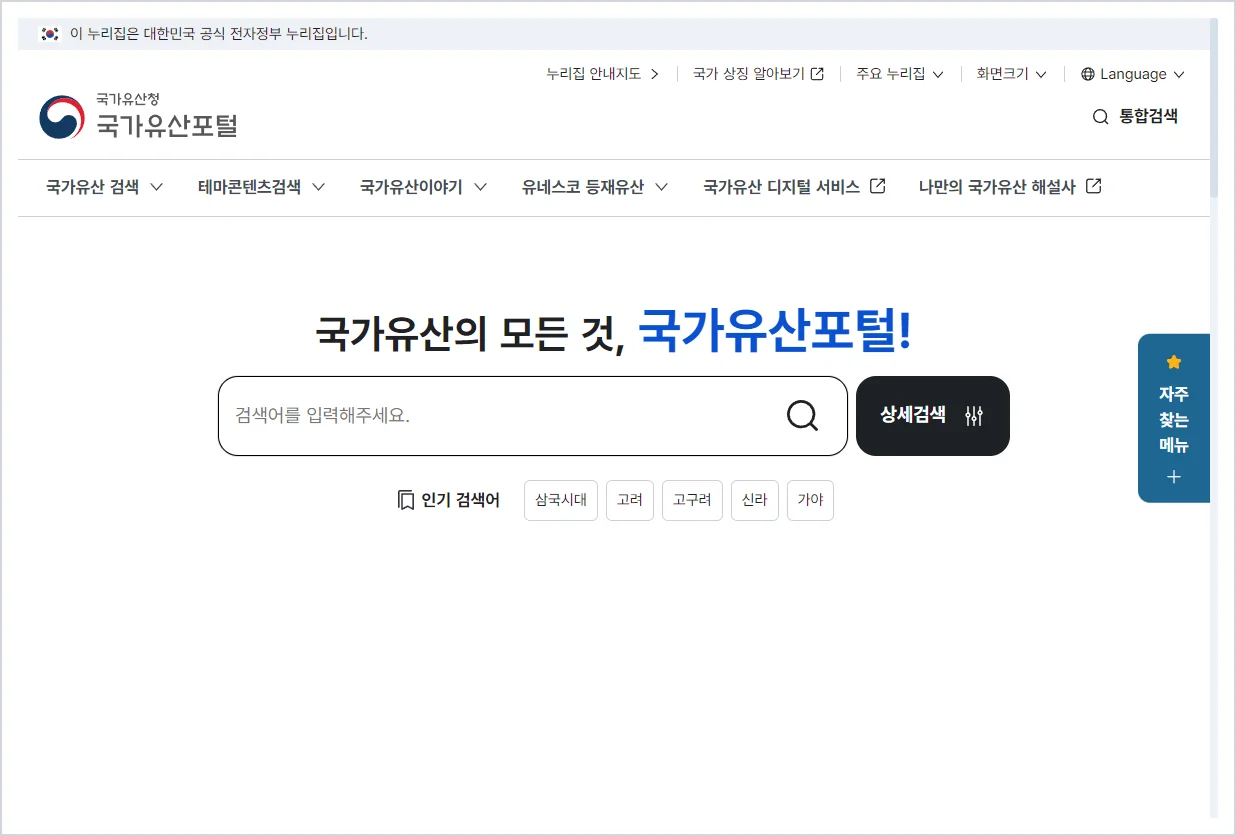Click the star icon on 자주 찾는 메뉴

[x=1174, y=362]
